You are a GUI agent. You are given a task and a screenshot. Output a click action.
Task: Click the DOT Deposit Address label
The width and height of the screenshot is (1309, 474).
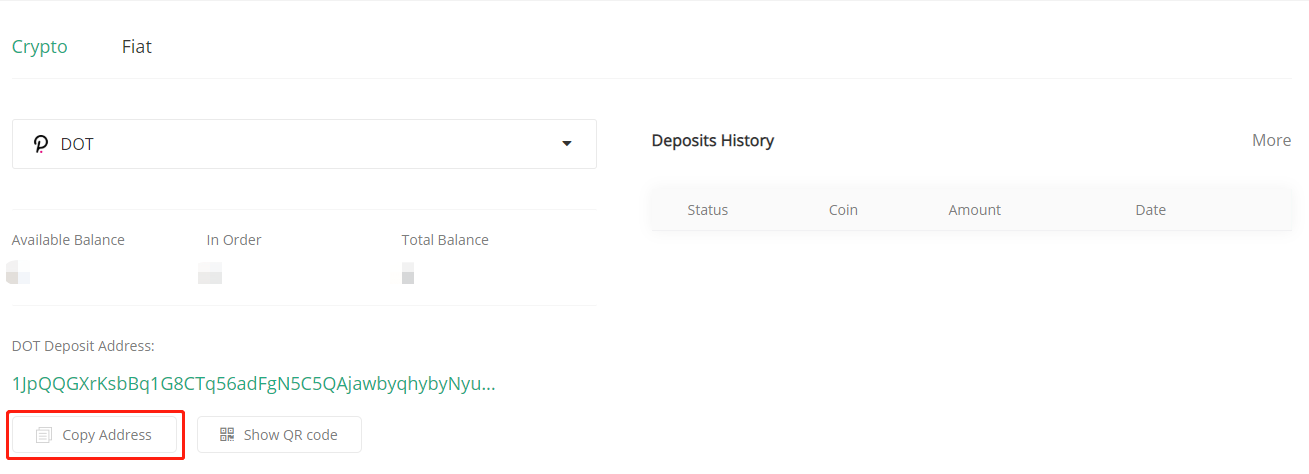click(x=83, y=346)
